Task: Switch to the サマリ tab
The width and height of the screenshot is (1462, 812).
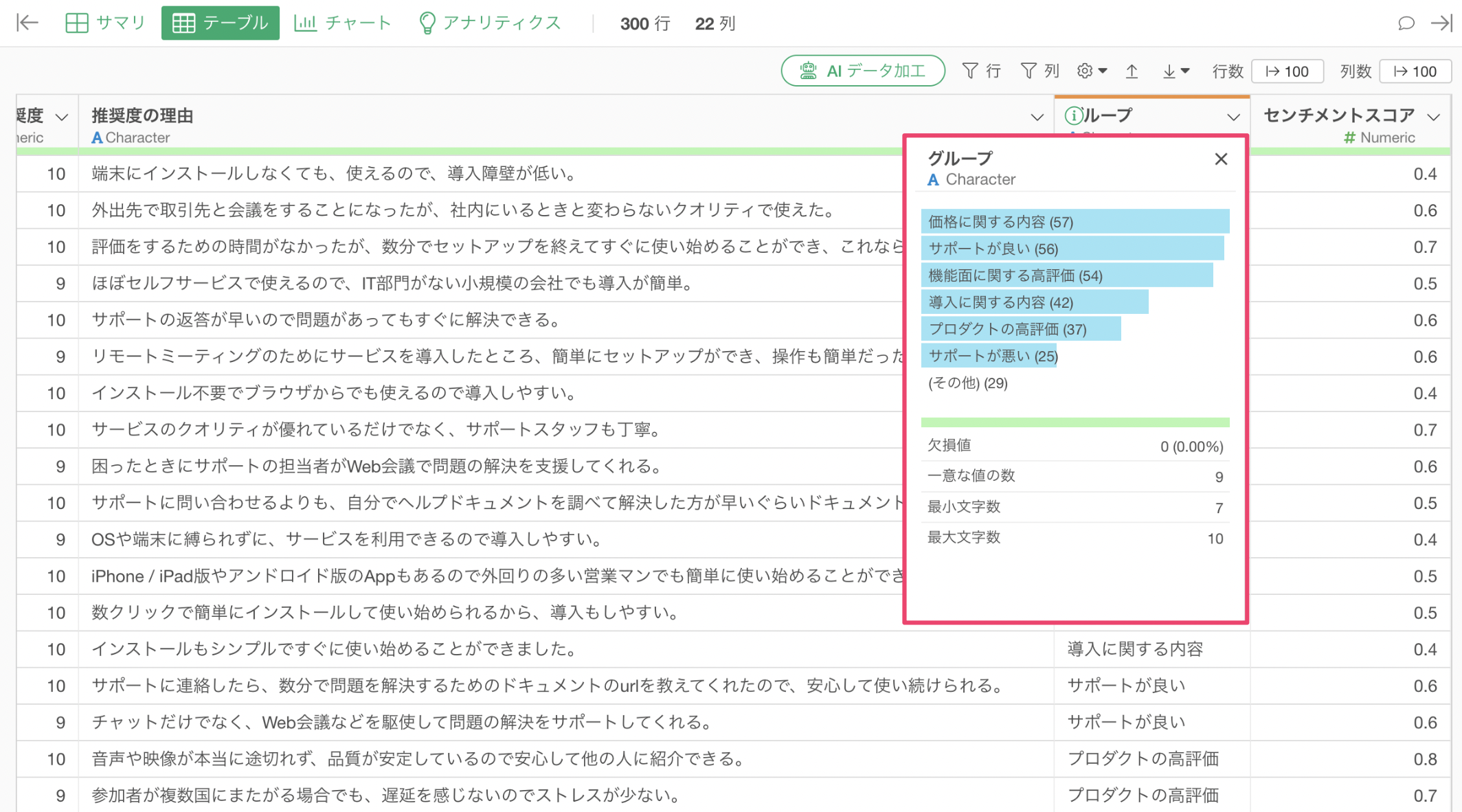Action: point(105,23)
